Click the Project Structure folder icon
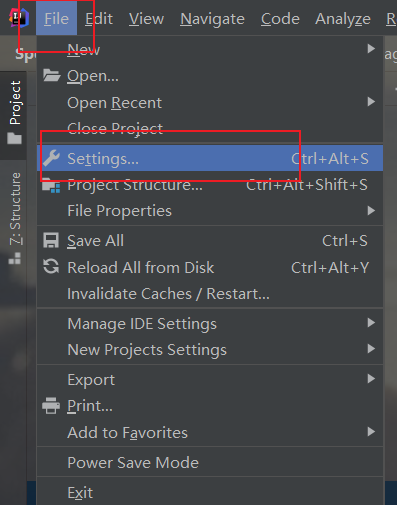This screenshot has height=505, width=397. click(51, 185)
